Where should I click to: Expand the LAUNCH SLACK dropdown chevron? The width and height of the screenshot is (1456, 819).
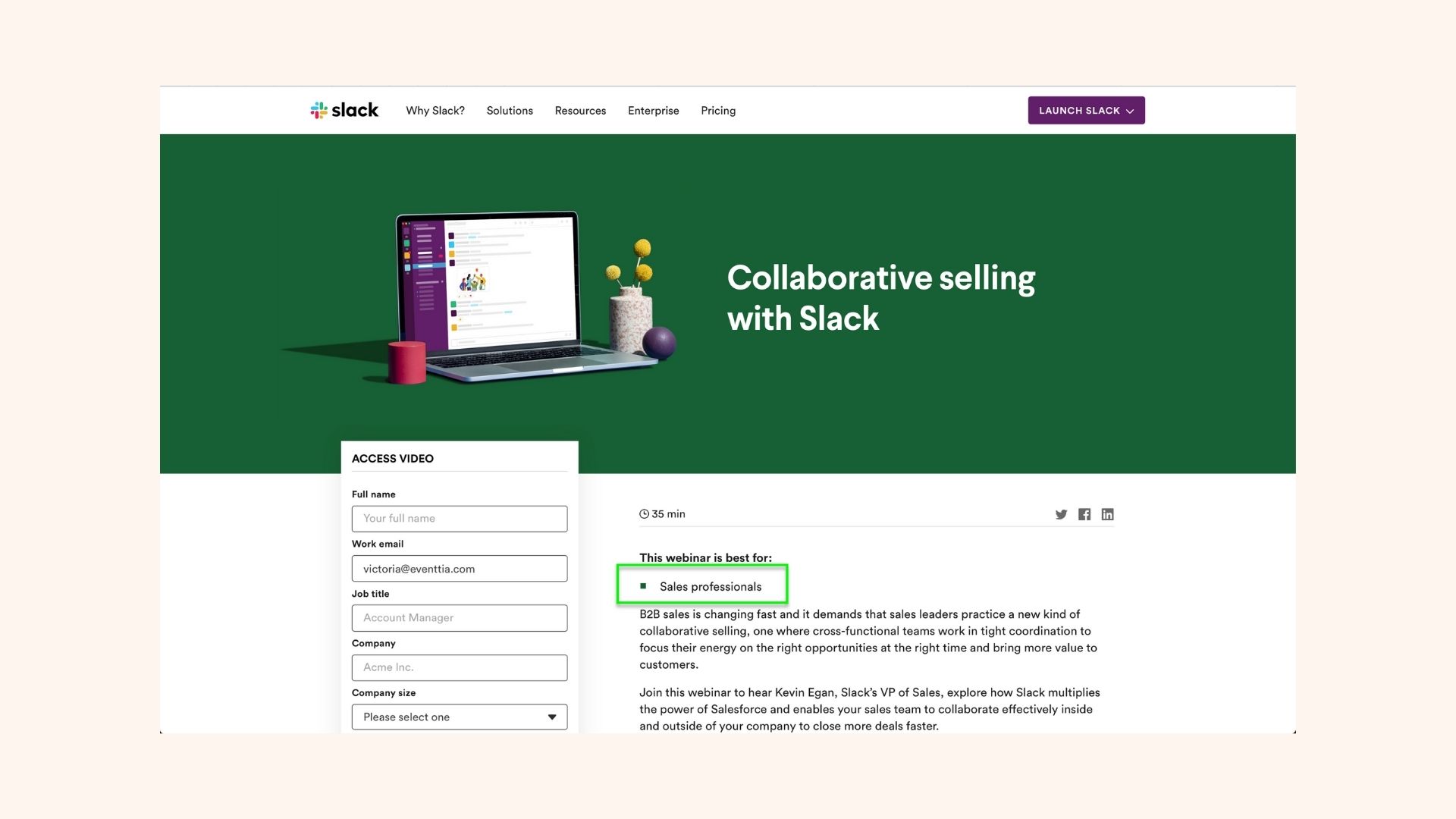click(x=1130, y=110)
